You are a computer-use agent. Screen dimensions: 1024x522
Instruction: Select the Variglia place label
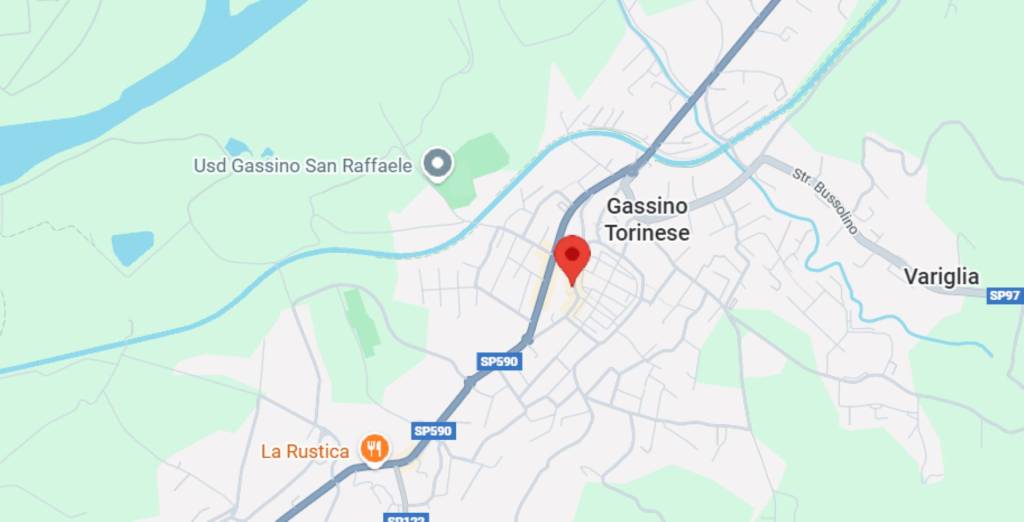pyautogui.click(x=941, y=277)
